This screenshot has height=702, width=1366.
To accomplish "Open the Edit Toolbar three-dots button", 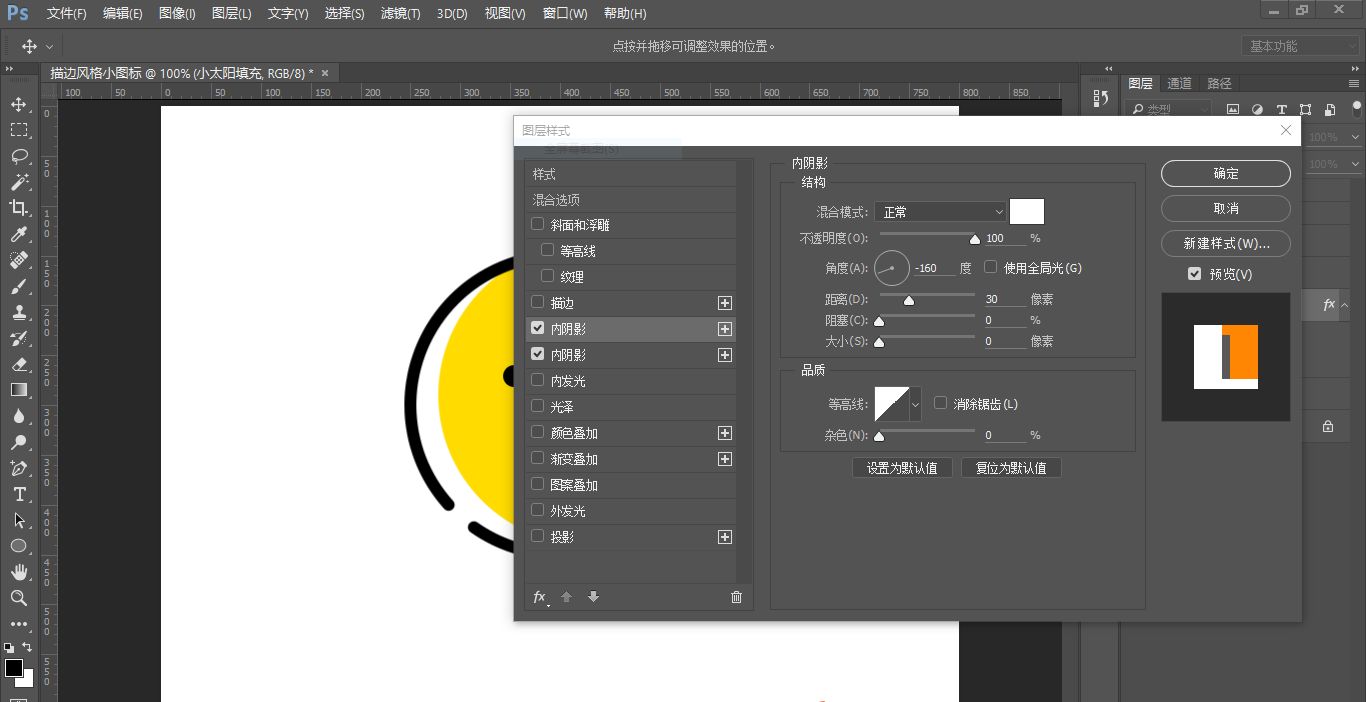I will click(x=19, y=624).
